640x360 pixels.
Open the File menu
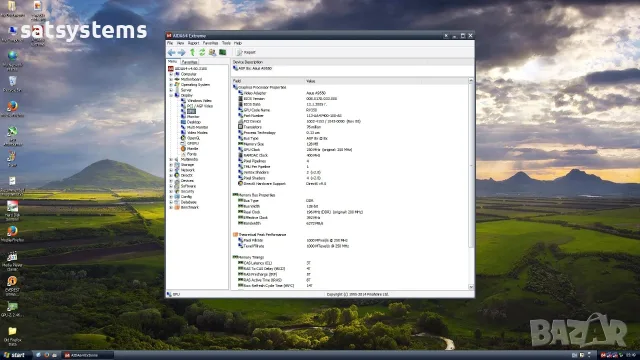point(170,43)
